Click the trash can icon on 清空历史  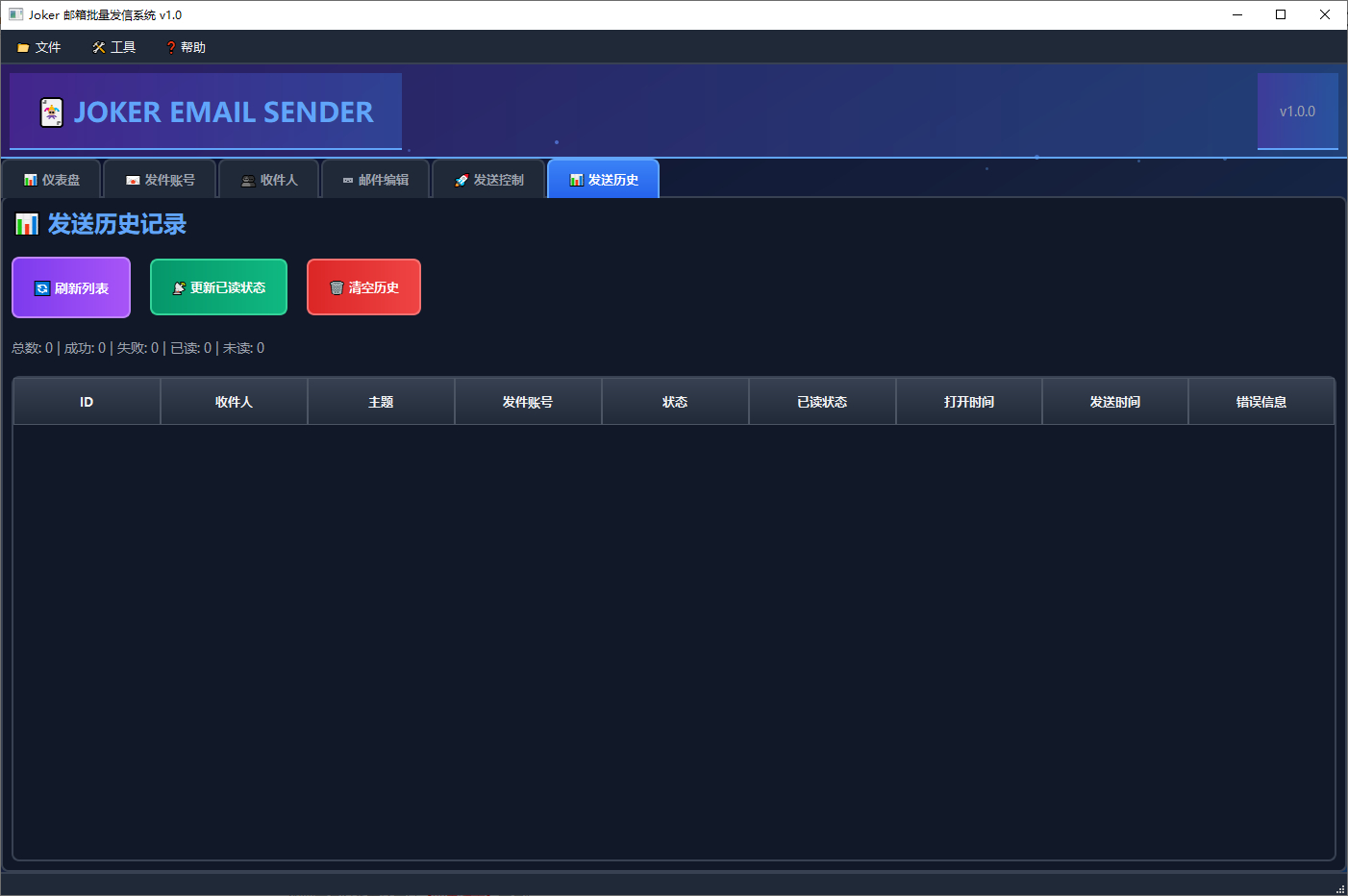[337, 287]
